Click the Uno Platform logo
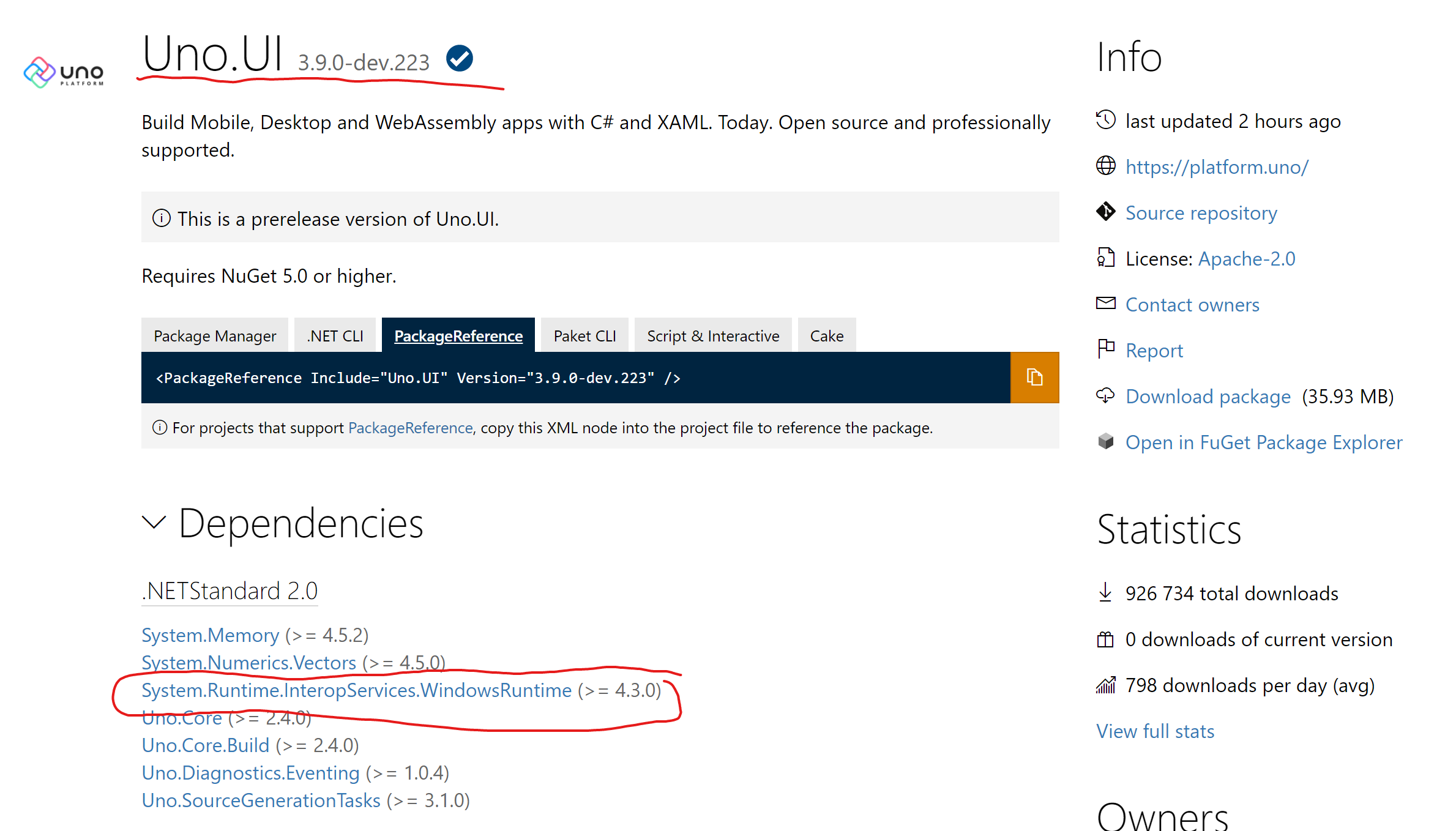The height and width of the screenshot is (831, 1456). click(x=64, y=73)
